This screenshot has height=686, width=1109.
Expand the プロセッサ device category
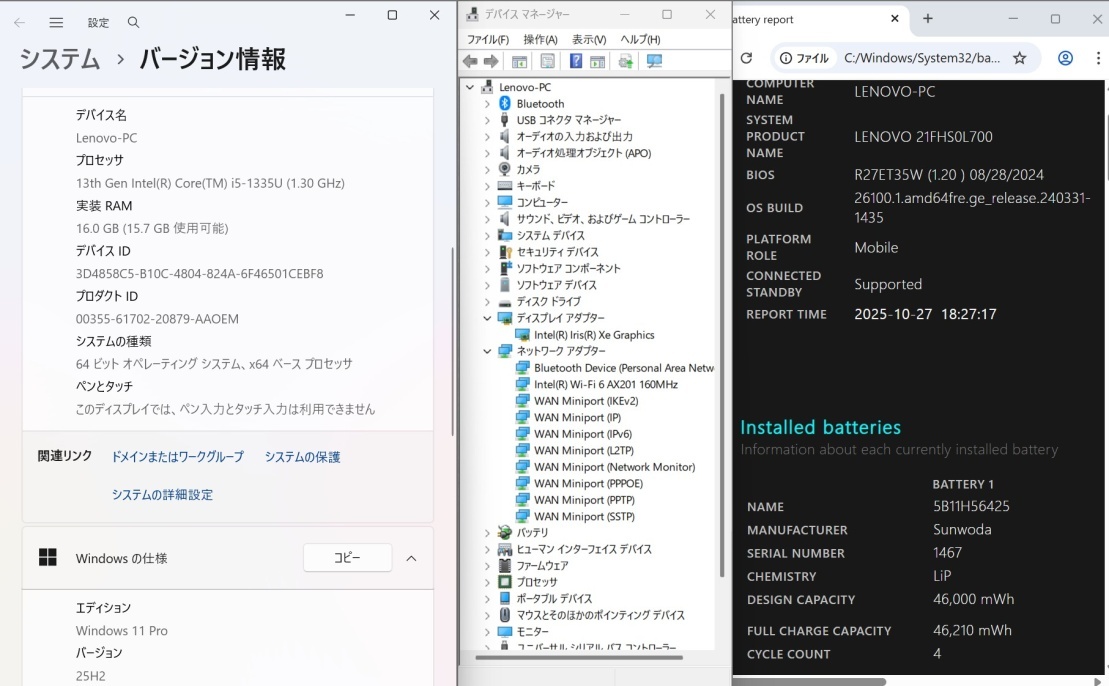pos(487,581)
